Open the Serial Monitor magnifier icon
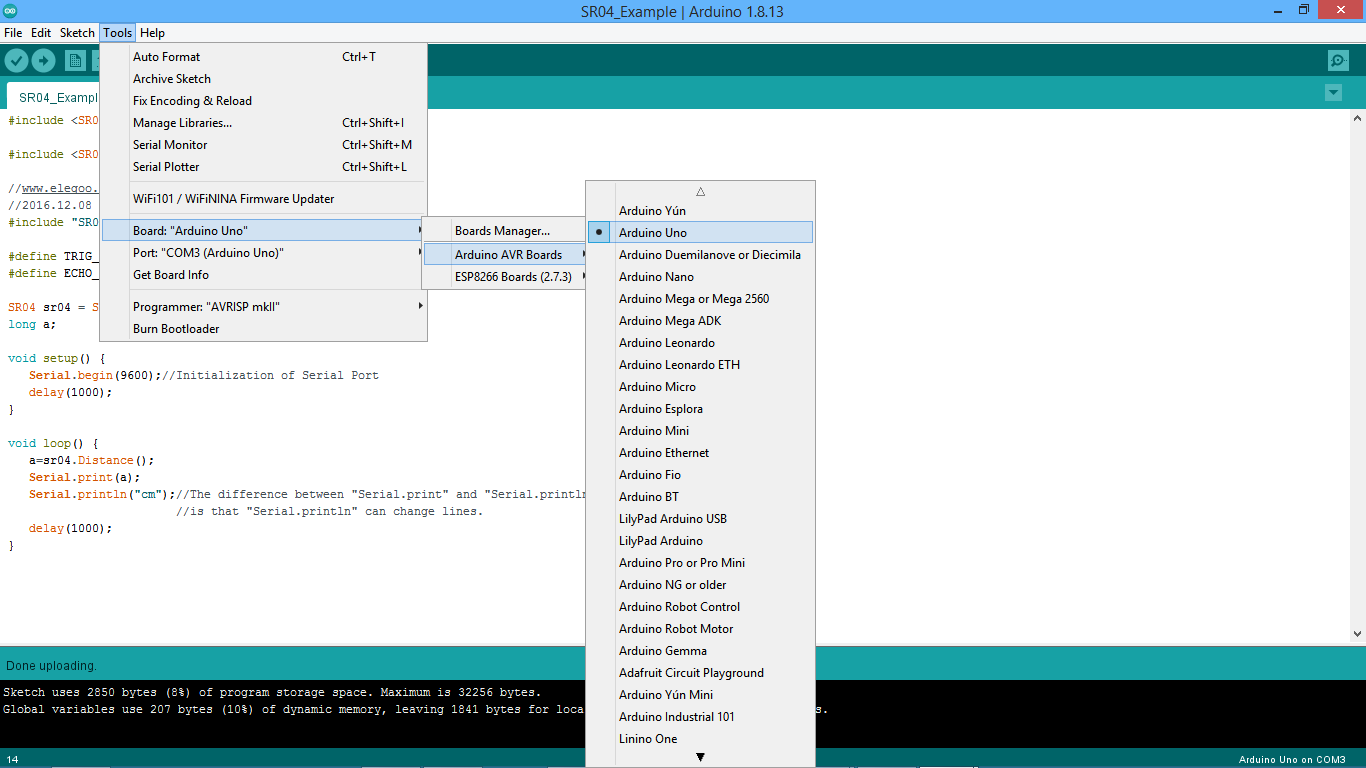Viewport: 1366px width, 768px height. [1338, 60]
